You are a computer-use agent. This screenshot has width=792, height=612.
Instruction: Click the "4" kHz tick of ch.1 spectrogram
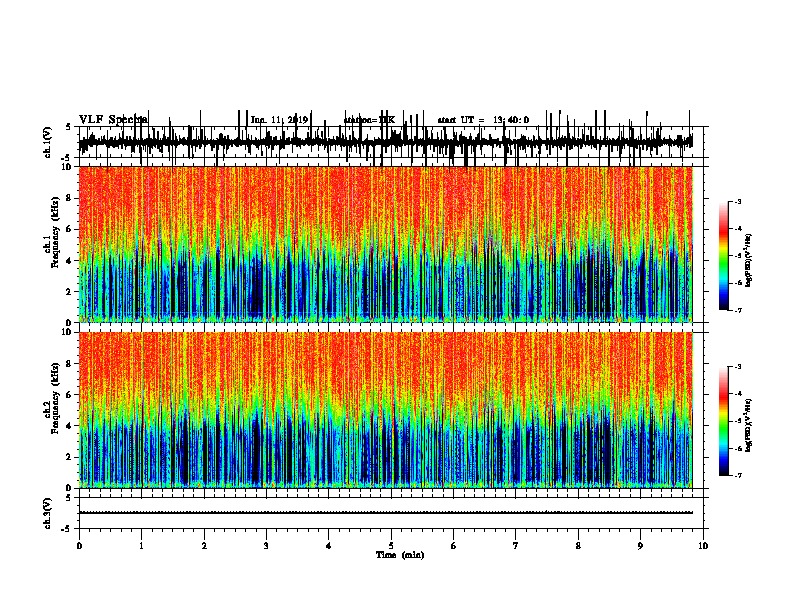coord(70,261)
